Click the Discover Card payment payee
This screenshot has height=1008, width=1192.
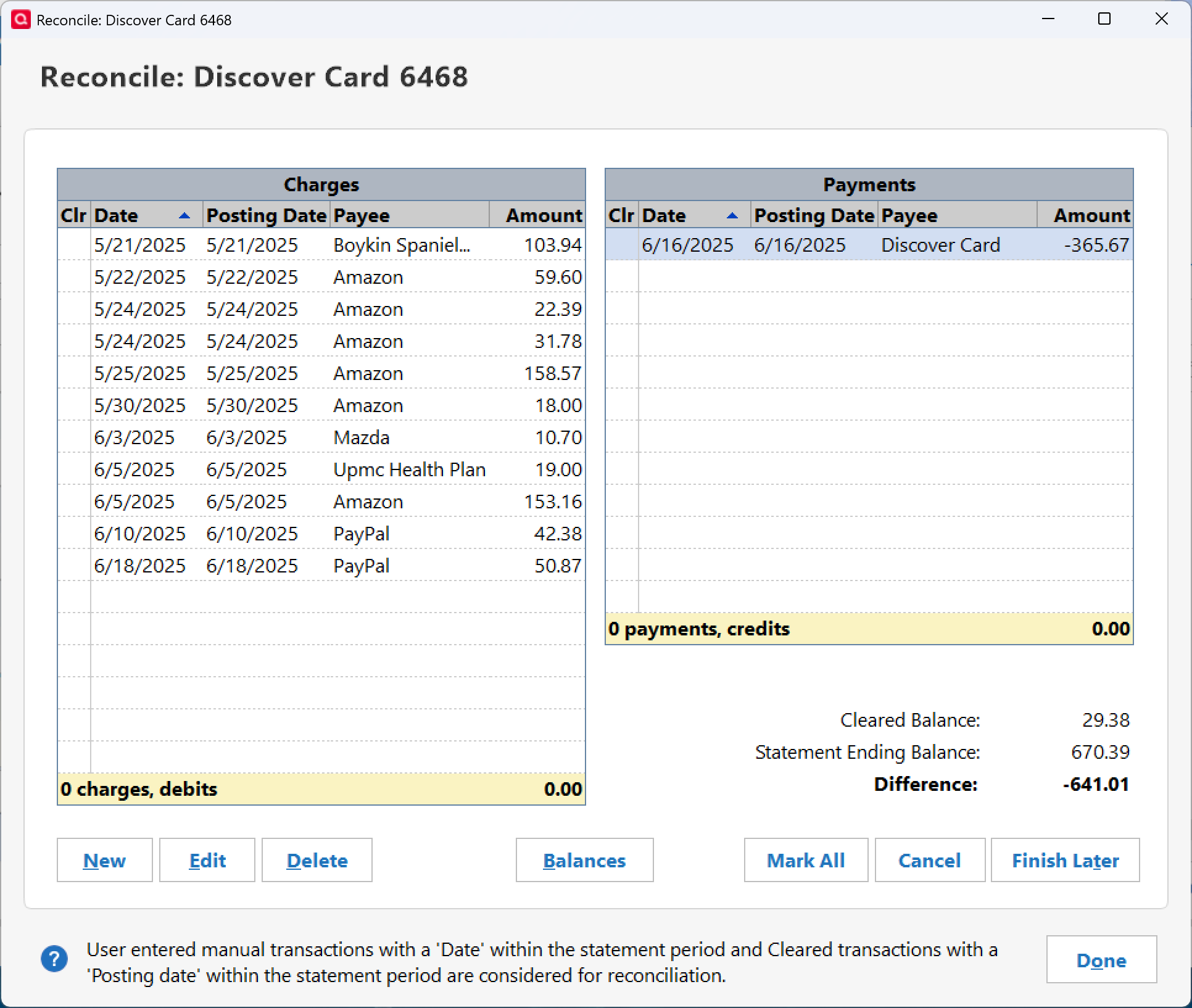tap(940, 245)
